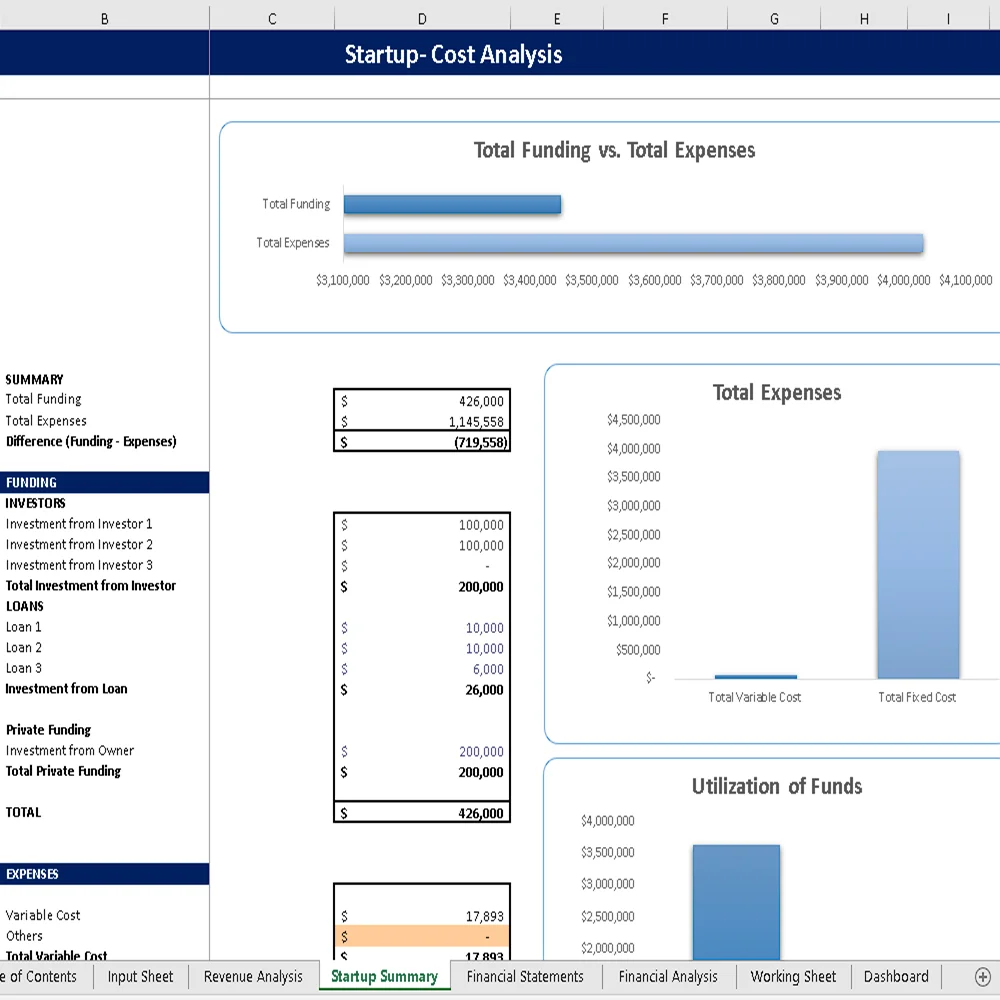Switch to the Working Sheet tab
1000x1000 pixels.
(x=793, y=977)
